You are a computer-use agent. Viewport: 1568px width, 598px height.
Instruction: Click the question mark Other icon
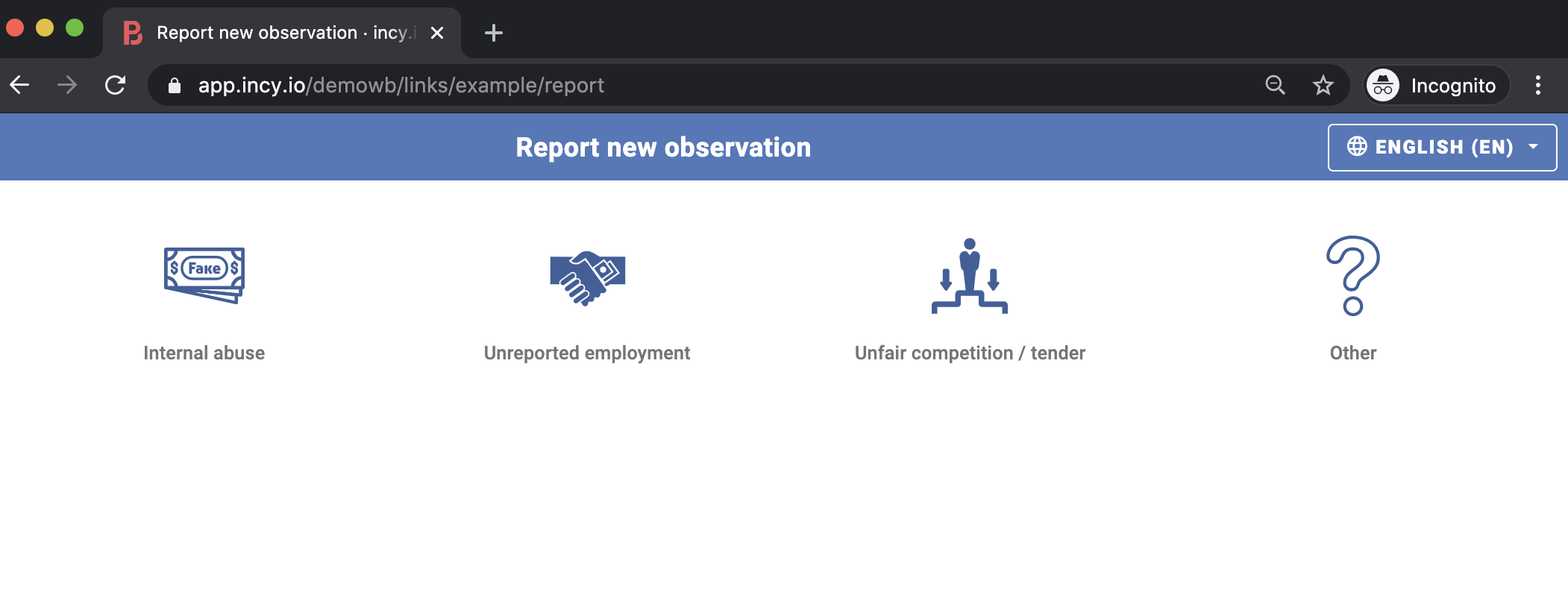point(1352,276)
